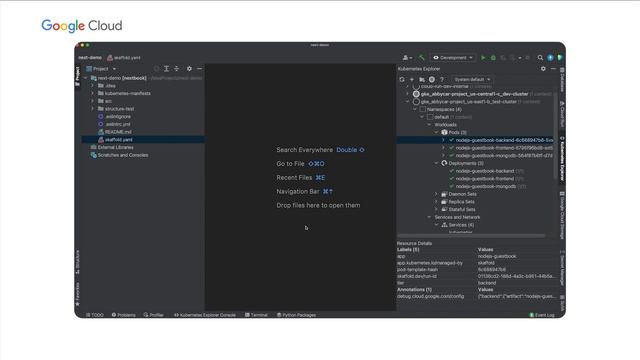Viewport: 640px width, 360px height.
Task: Click Collapse All icon in Project panel header
Action: pos(176,69)
